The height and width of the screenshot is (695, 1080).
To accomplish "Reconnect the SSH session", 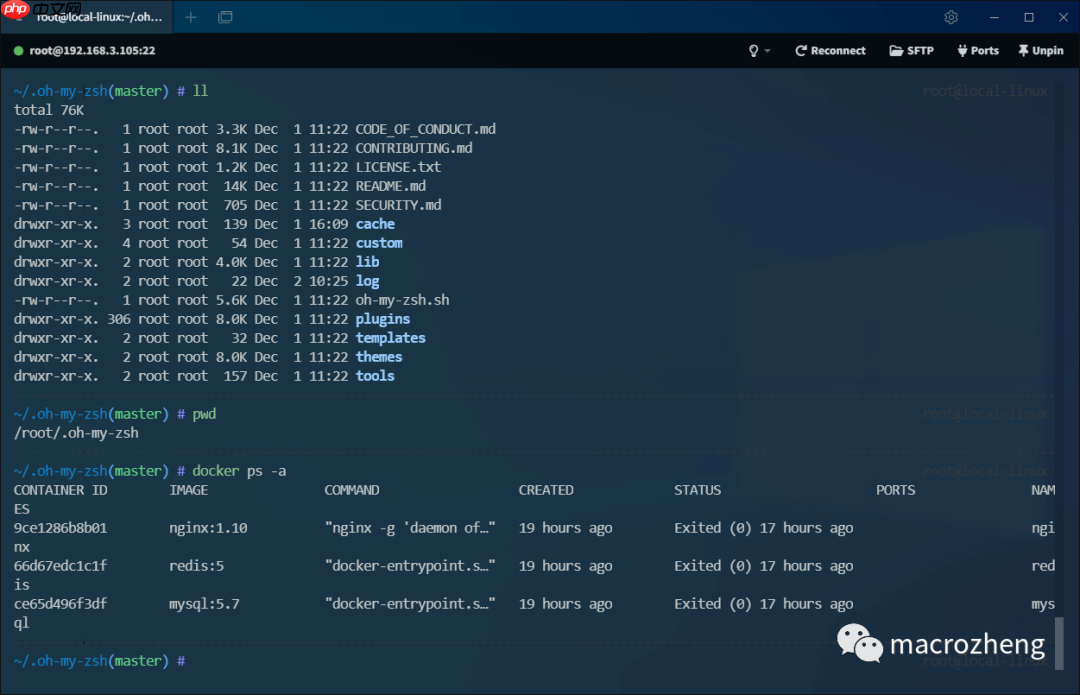I will [830, 50].
